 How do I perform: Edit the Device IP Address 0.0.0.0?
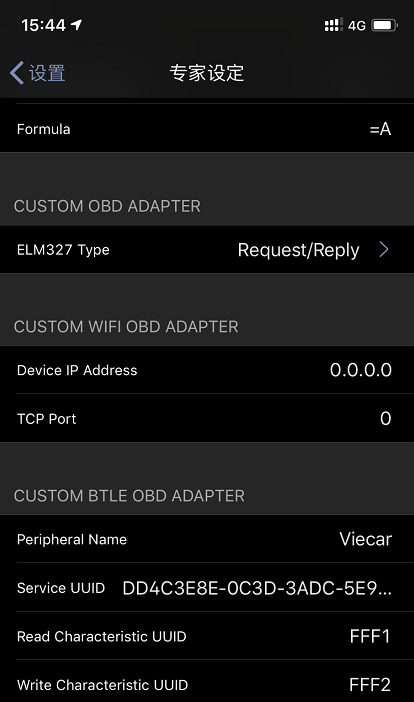pyautogui.click(x=360, y=370)
